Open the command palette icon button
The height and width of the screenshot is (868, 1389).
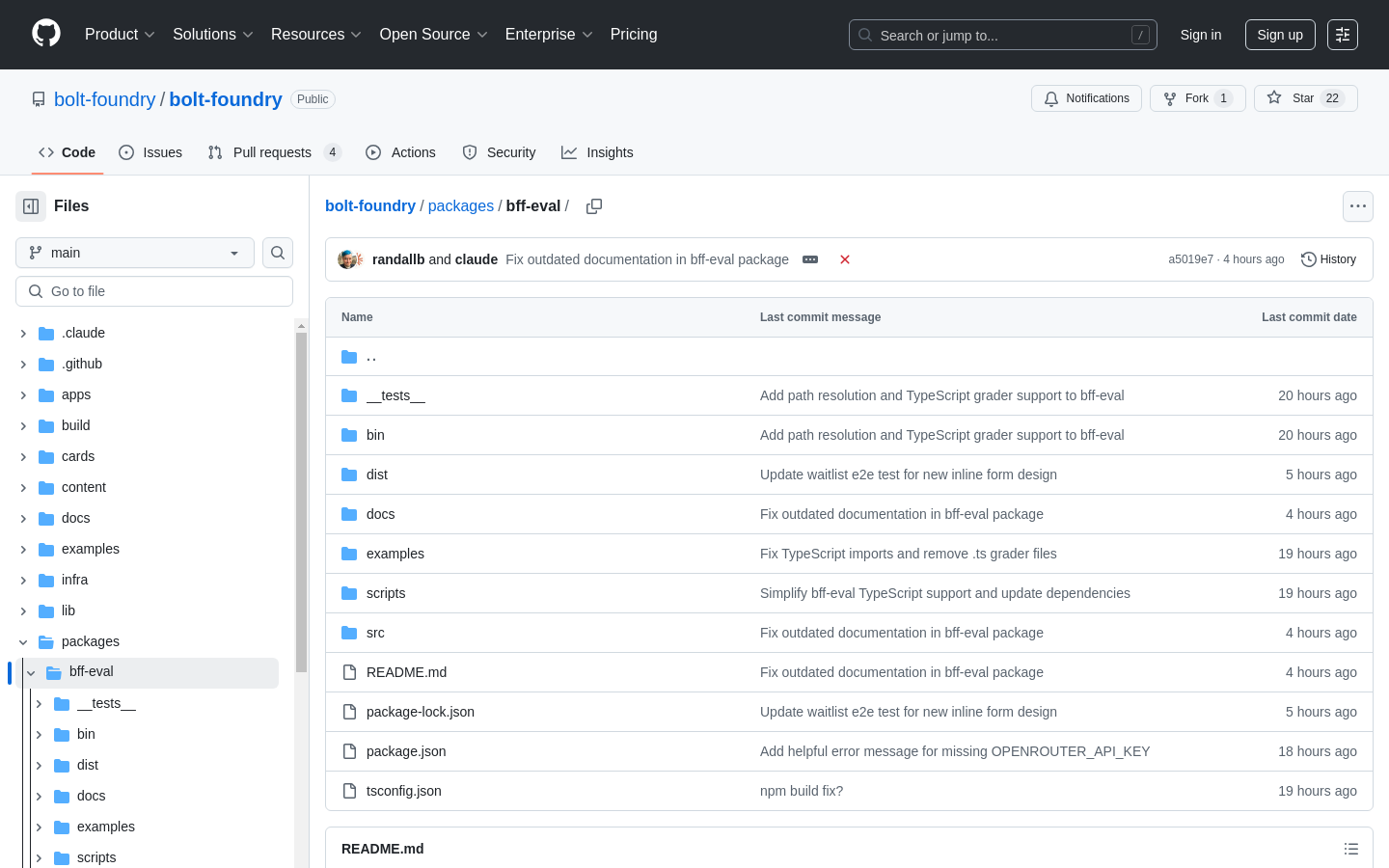tap(1343, 35)
